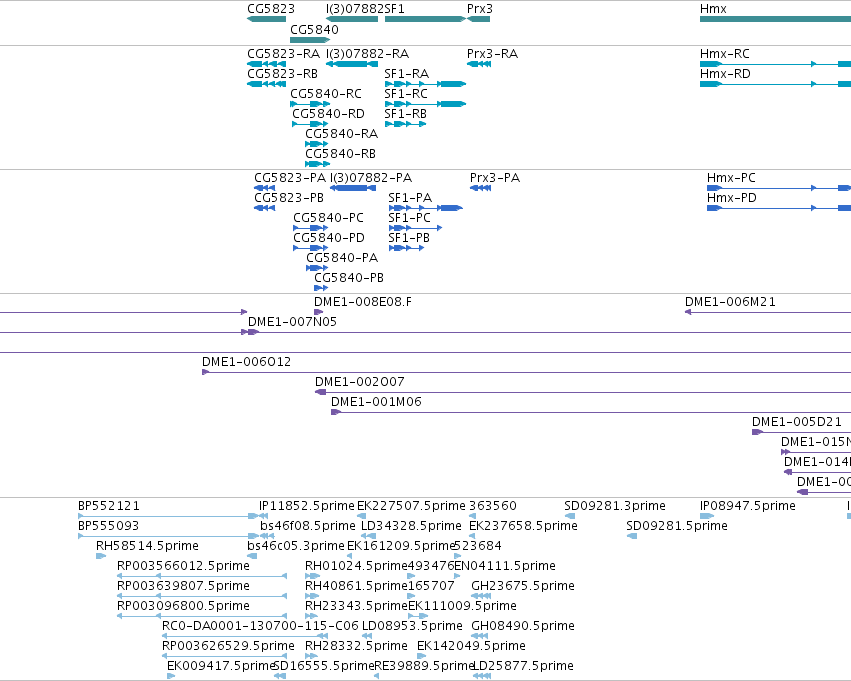Choose the CG5840-PC protein label
Image resolution: width=851 pixels, height=681 pixels.
328,218
